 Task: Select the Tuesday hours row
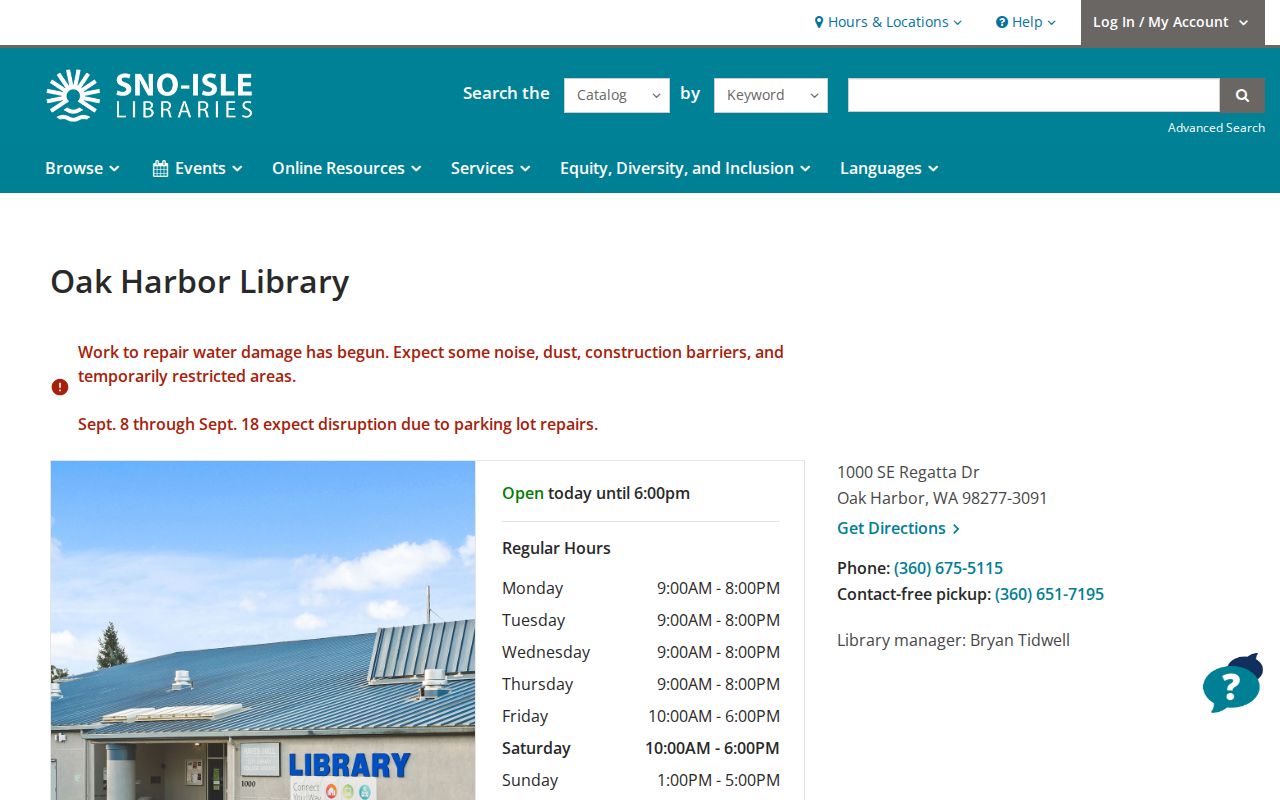point(641,620)
